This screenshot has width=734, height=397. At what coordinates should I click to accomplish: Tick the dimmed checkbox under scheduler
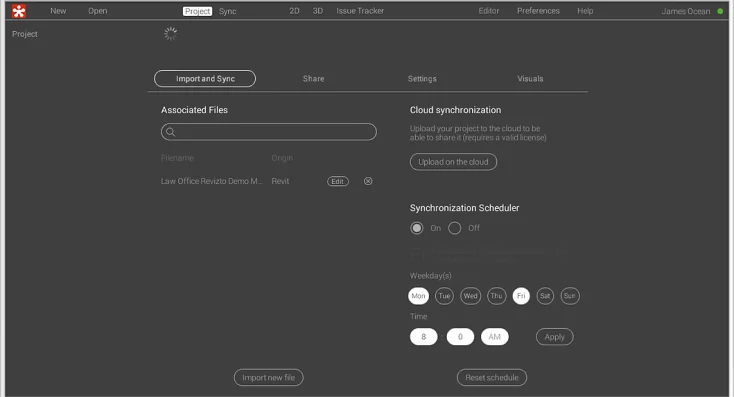[x=416, y=256]
